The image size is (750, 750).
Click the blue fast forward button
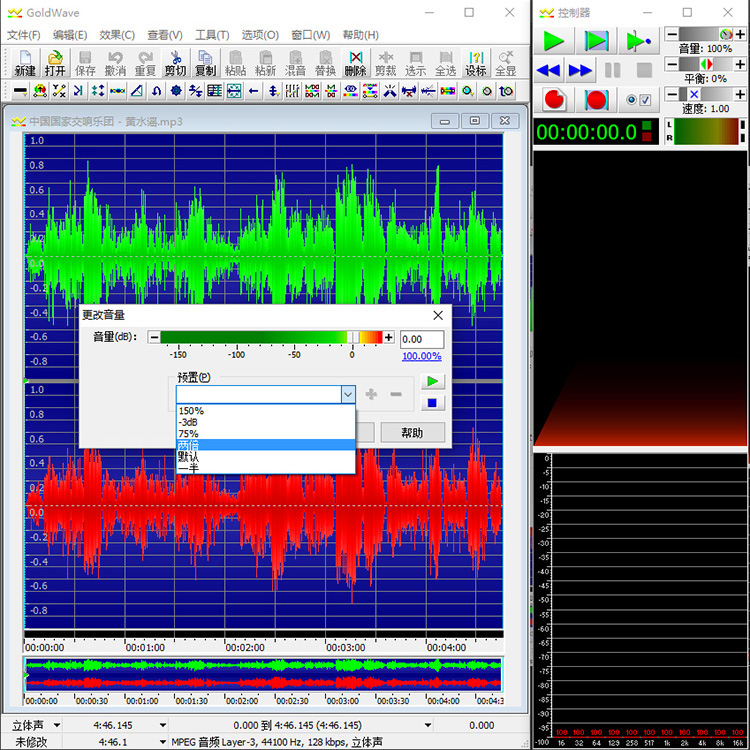tap(580, 70)
